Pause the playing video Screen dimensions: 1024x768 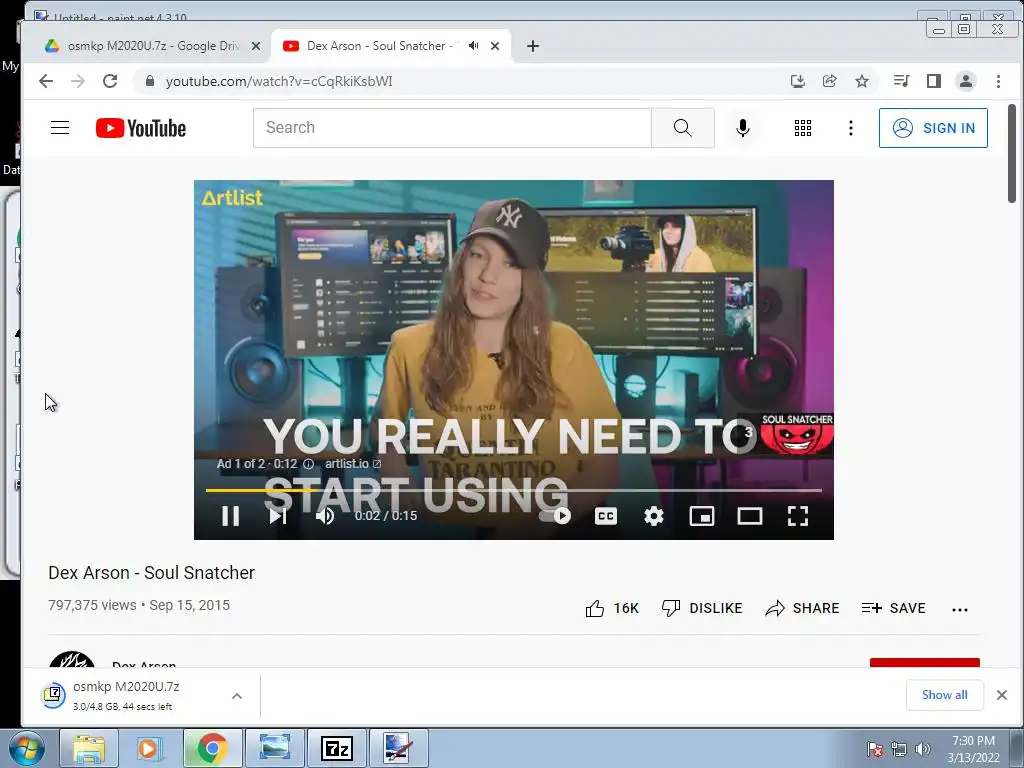tap(231, 516)
